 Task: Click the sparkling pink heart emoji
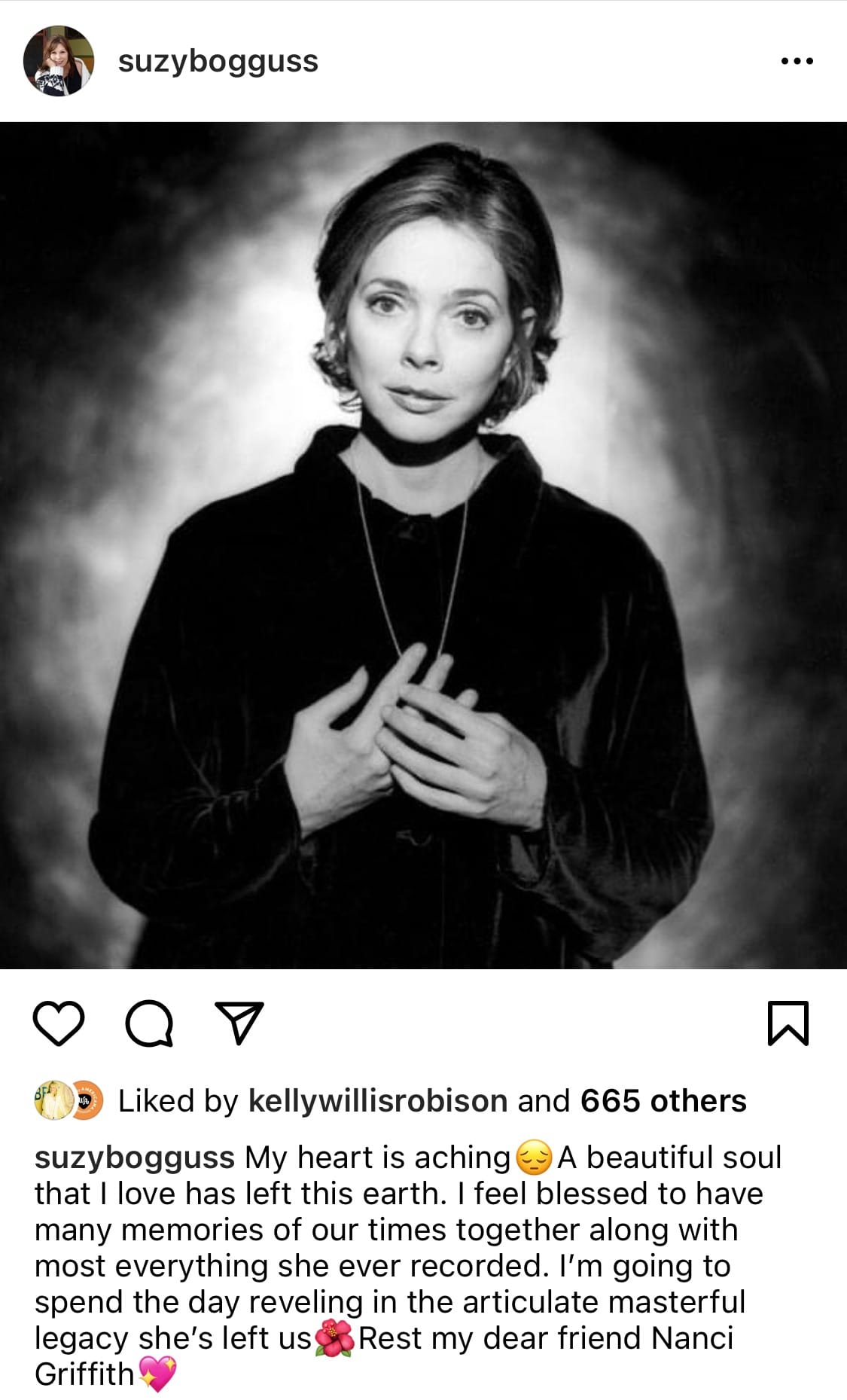pyautogui.click(x=157, y=1374)
